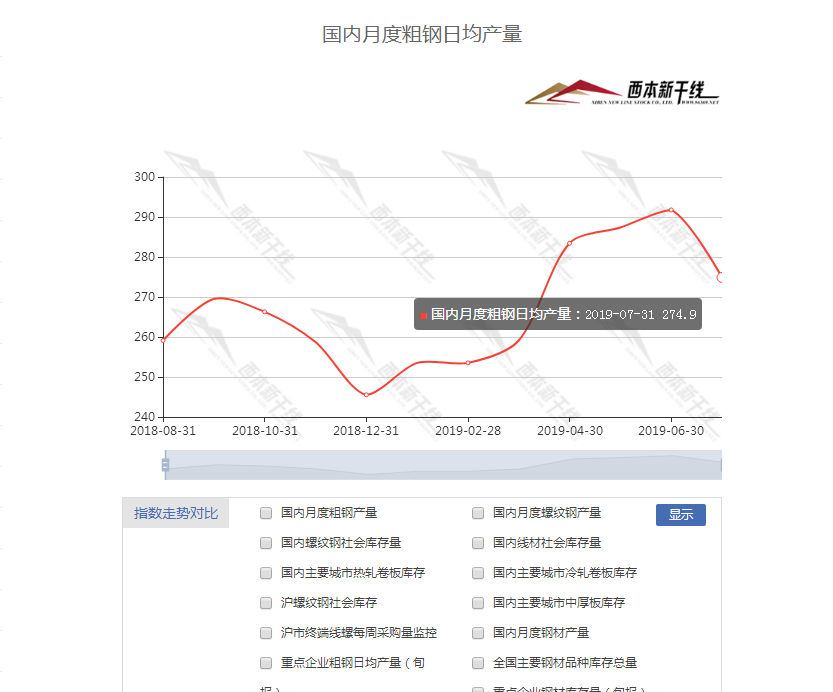The height and width of the screenshot is (692, 833).
Task: Enable the 国内月度螺纹钢产量 checkbox
Action: [478, 513]
